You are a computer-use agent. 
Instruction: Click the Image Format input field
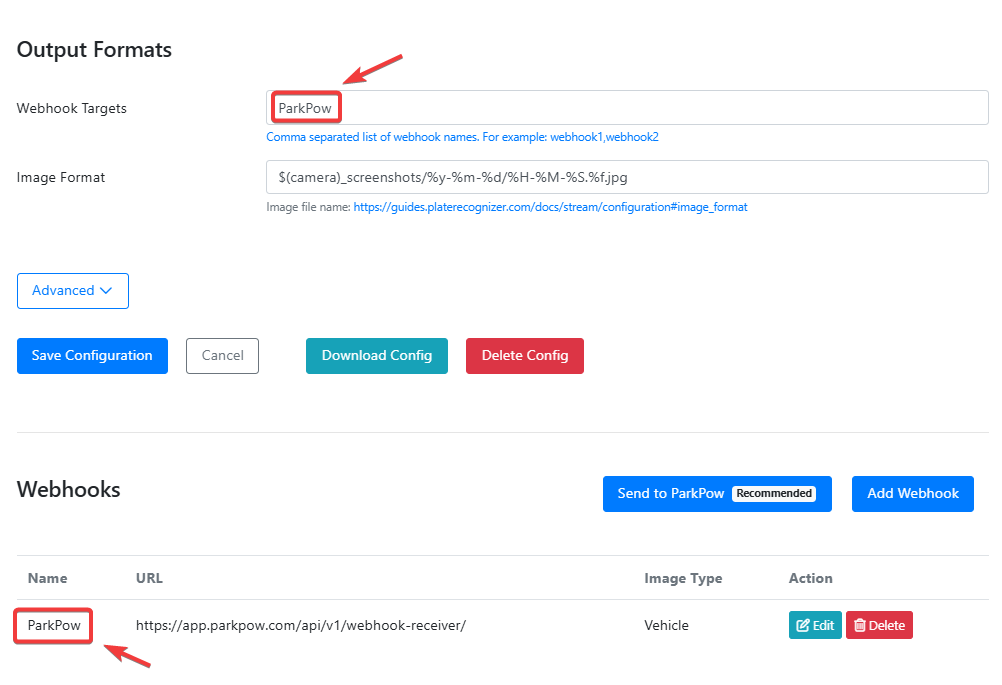point(627,177)
